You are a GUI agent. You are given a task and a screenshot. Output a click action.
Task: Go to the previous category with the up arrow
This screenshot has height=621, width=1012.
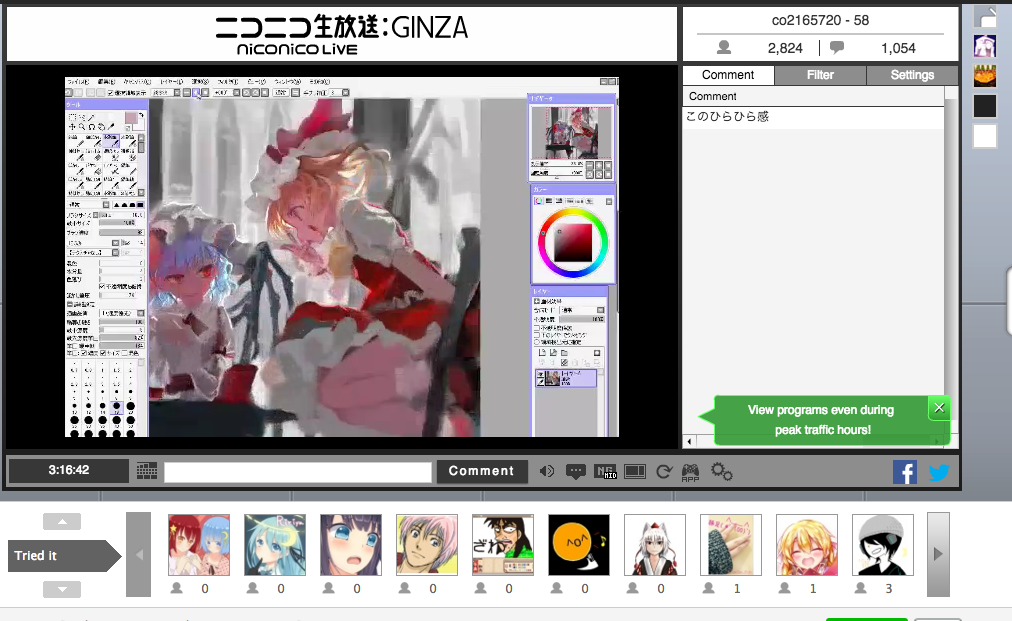point(62,522)
